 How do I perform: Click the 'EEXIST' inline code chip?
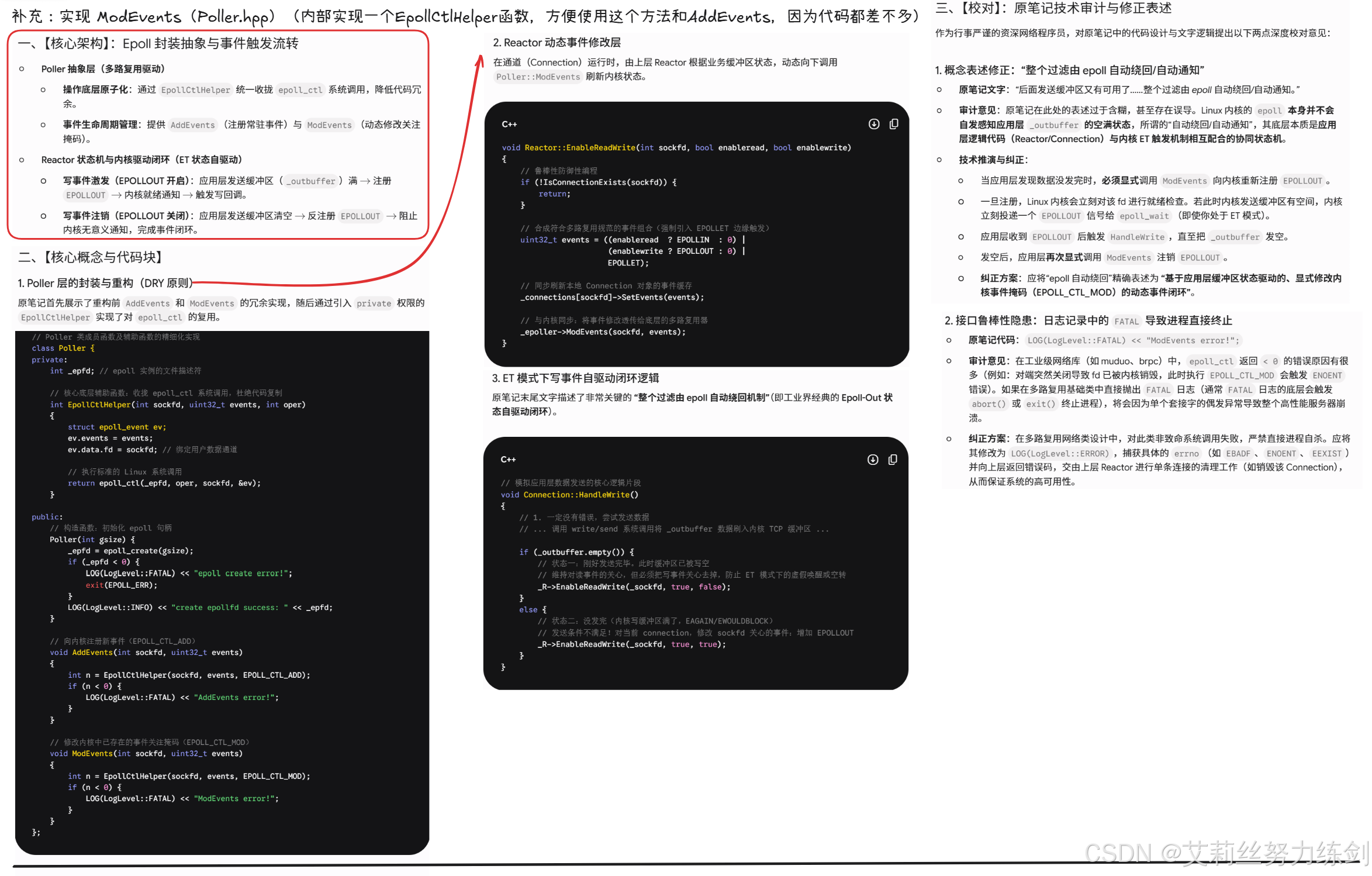point(1326,454)
